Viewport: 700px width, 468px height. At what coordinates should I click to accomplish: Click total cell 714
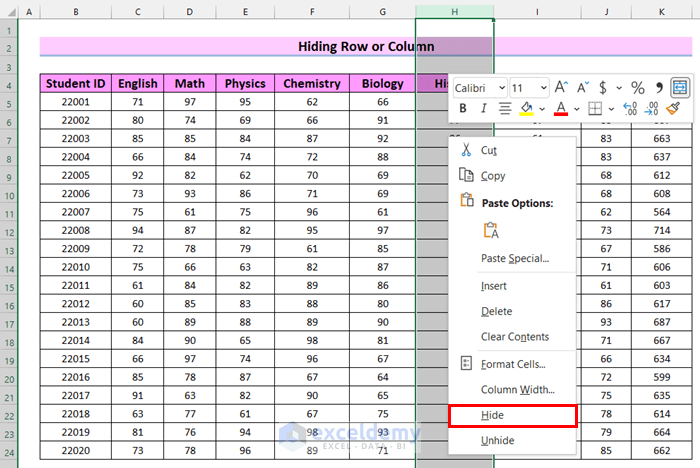[x=662, y=230]
